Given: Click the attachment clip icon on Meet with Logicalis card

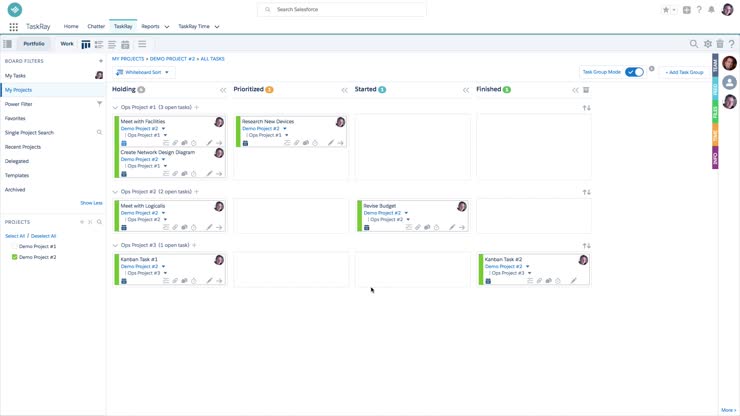Looking at the screenshot, I should (175, 227).
